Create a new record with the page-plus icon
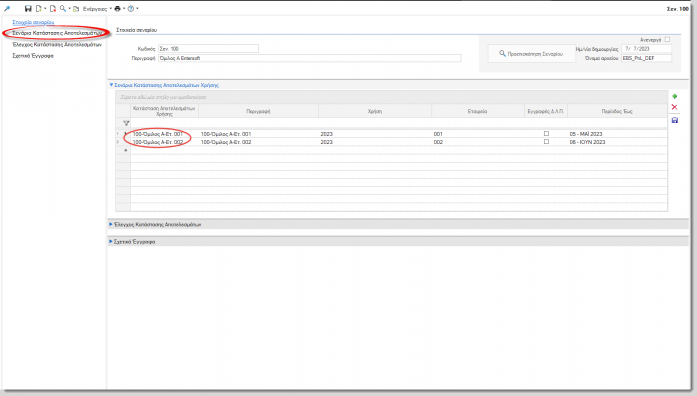 (x=39, y=8)
